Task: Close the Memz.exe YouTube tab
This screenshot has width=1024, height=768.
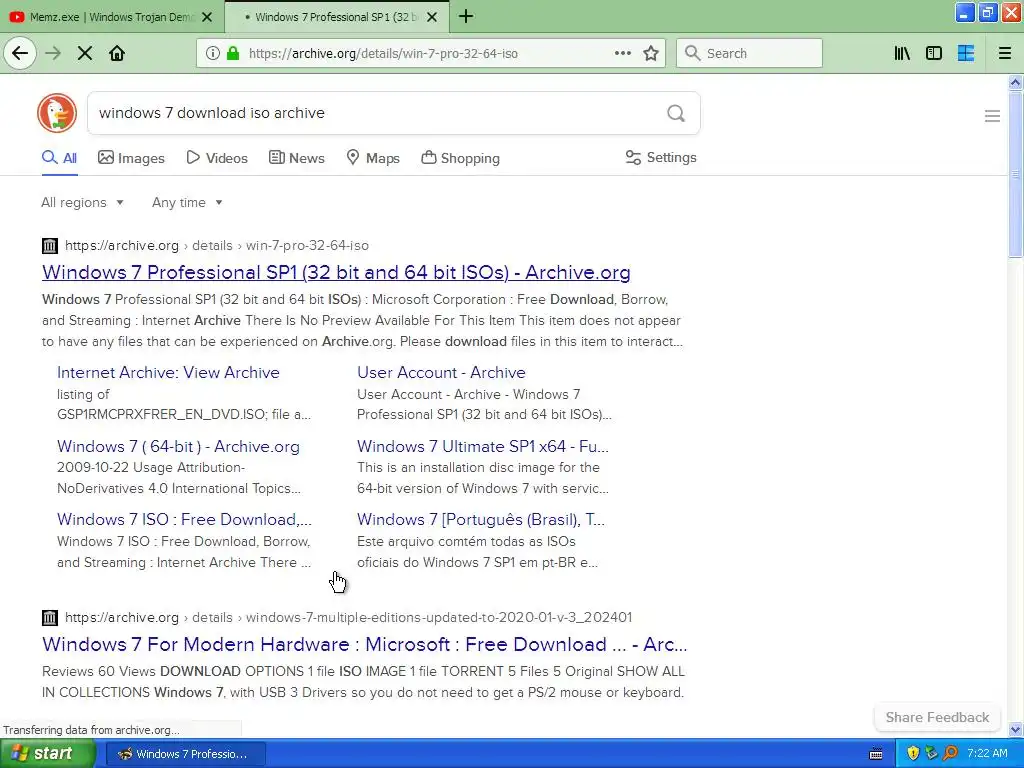Action: (x=207, y=17)
